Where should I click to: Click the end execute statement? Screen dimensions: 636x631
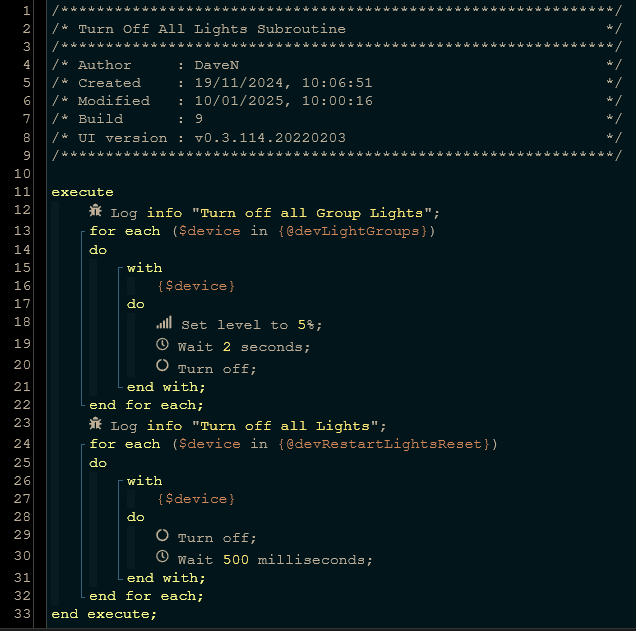[x=104, y=614]
